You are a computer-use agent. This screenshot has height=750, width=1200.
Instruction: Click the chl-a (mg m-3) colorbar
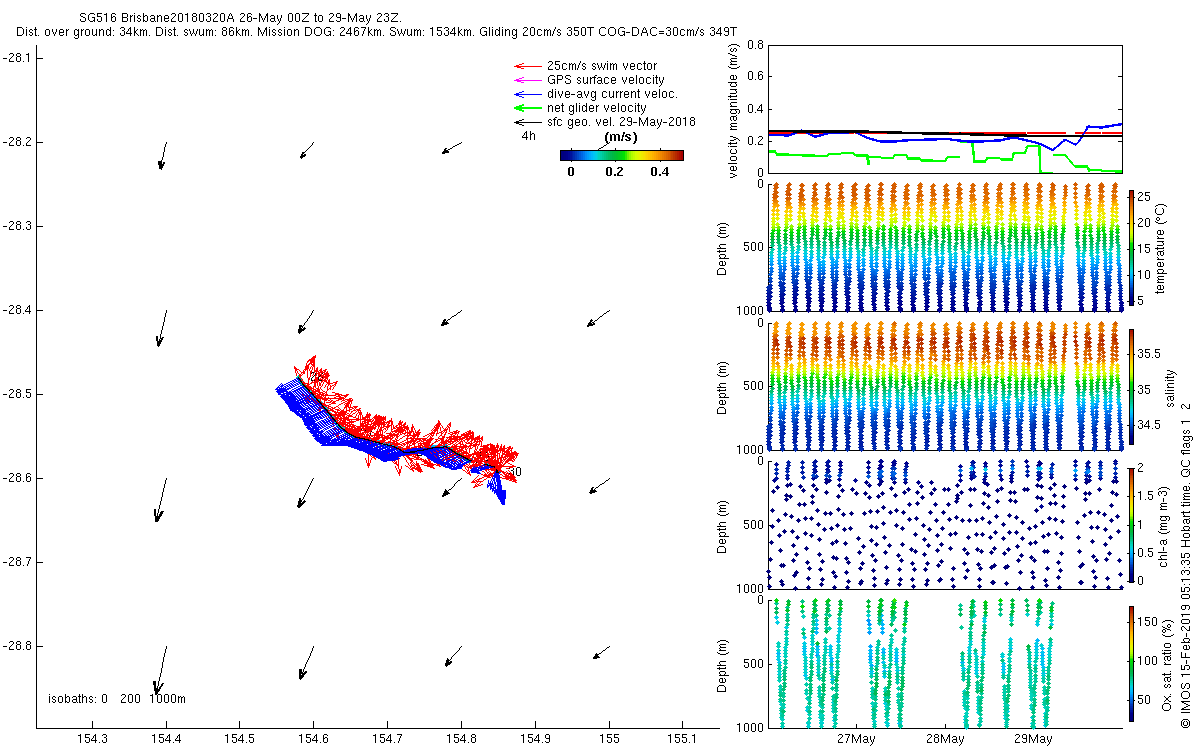[1131, 525]
